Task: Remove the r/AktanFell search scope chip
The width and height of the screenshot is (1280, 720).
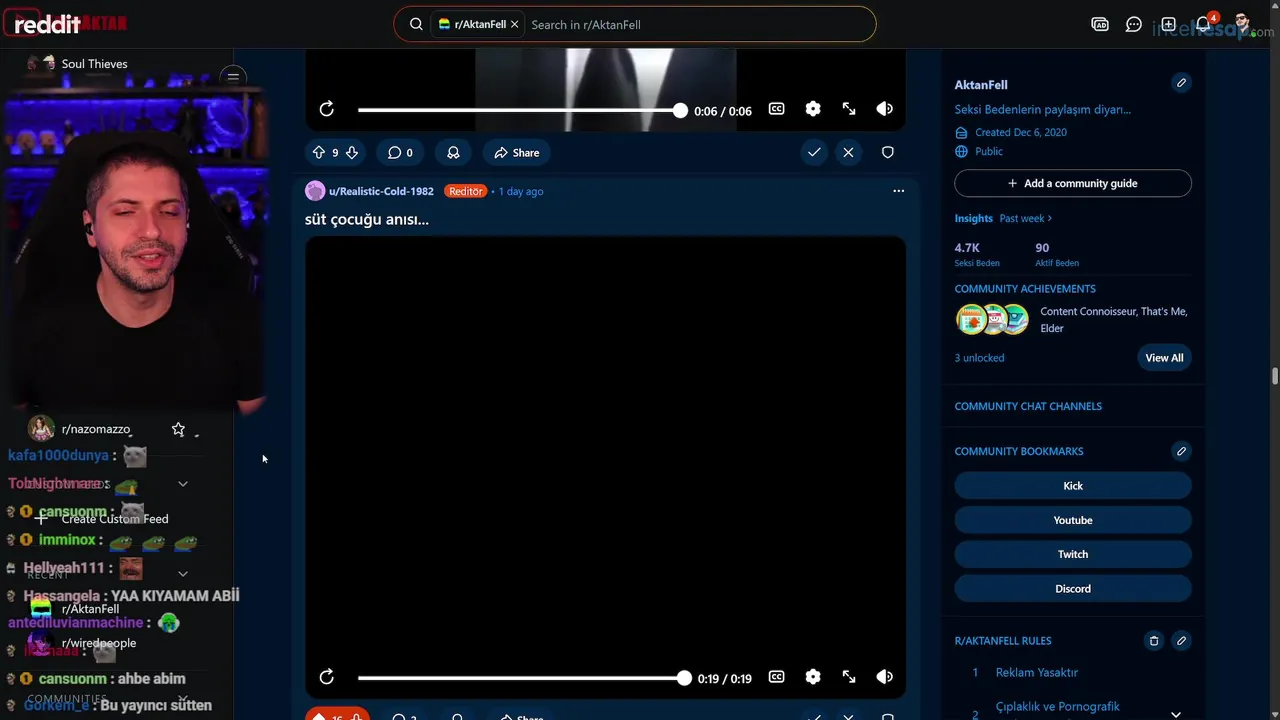Action: pyautogui.click(x=515, y=24)
